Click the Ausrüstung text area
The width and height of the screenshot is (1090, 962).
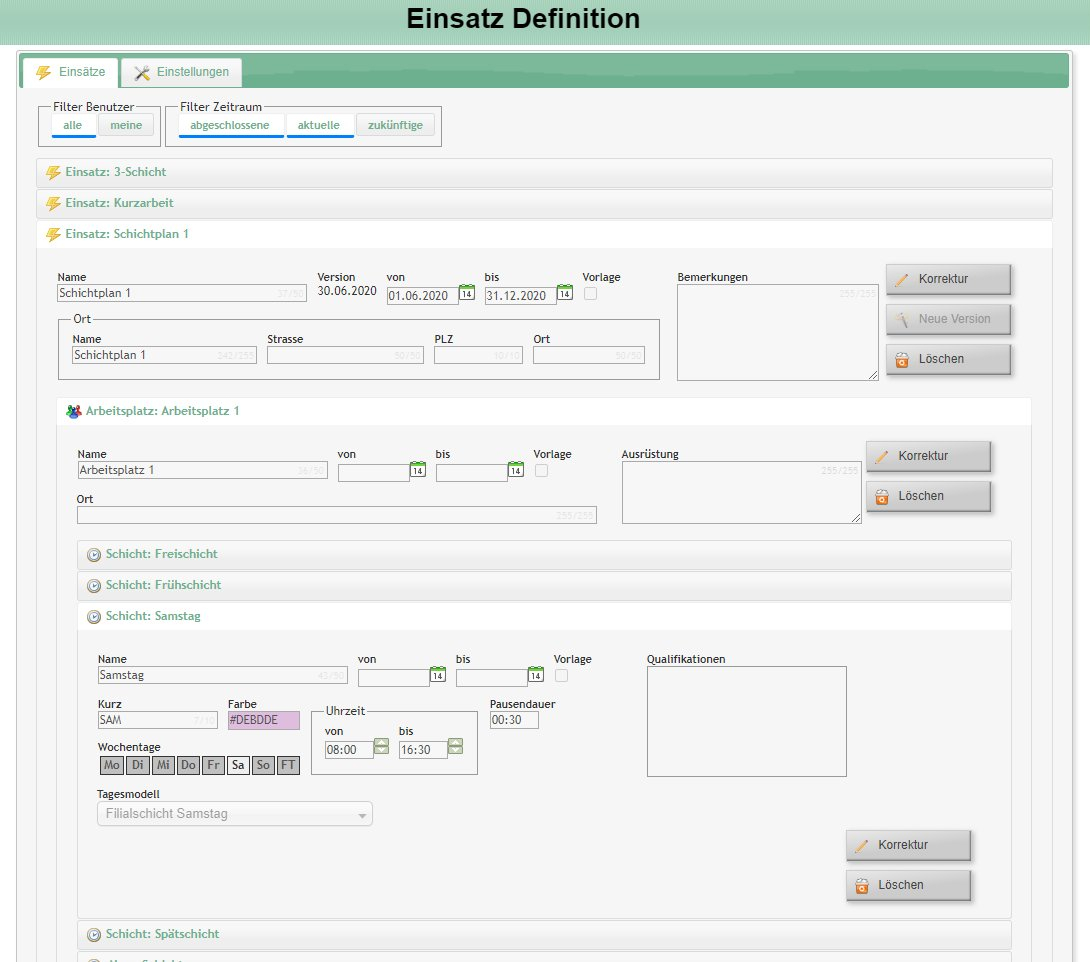pyautogui.click(x=742, y=492)
